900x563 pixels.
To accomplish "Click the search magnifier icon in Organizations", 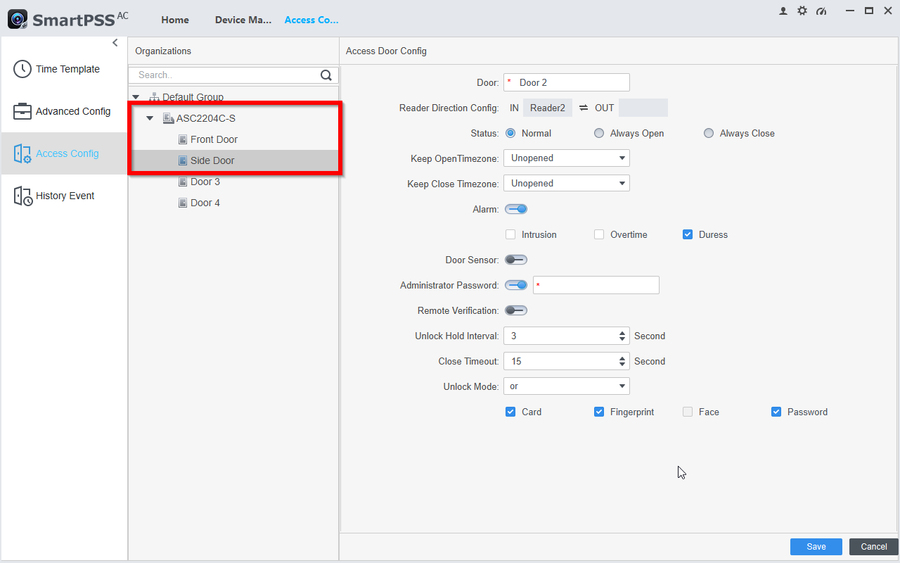I will pos(326,75).
